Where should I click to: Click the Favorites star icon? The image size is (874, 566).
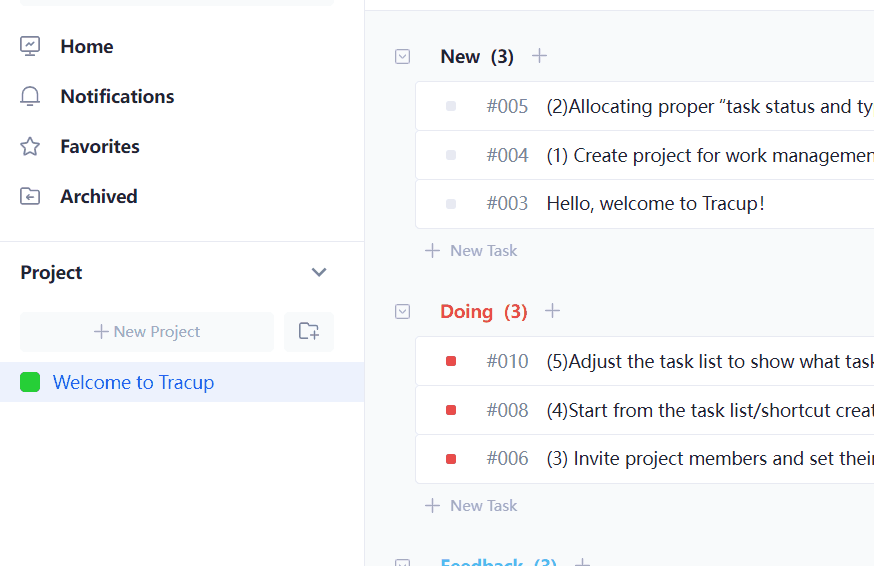point(30,146)
